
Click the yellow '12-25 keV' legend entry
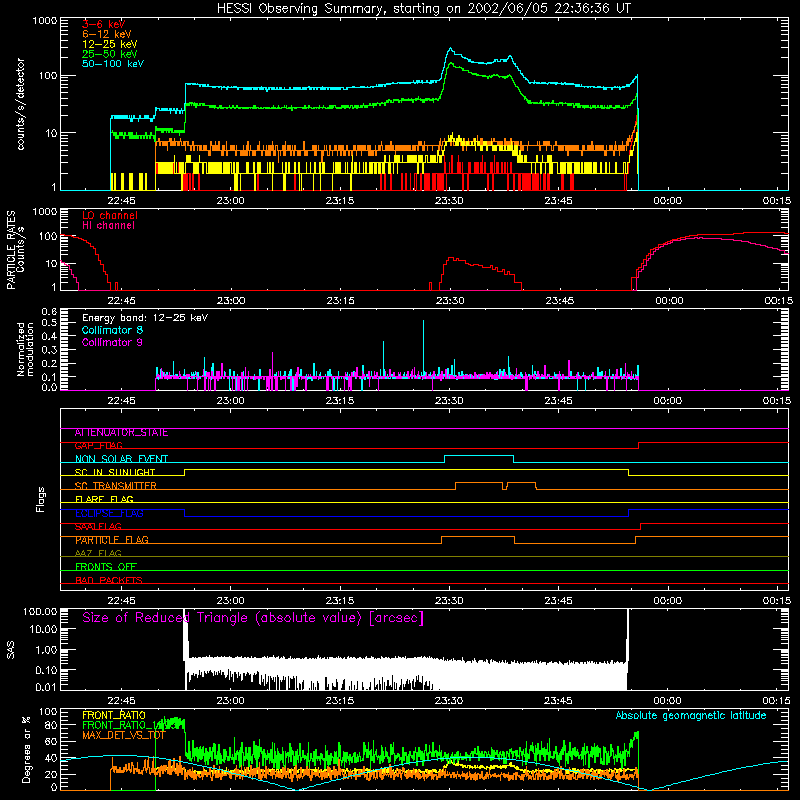click(109, 44)
